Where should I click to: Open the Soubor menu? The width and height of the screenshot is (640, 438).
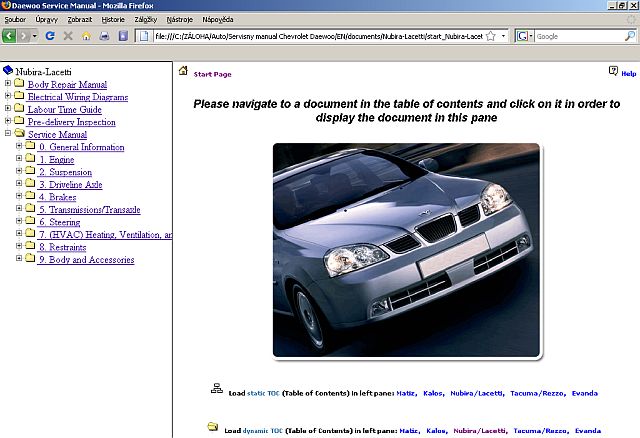15,20
